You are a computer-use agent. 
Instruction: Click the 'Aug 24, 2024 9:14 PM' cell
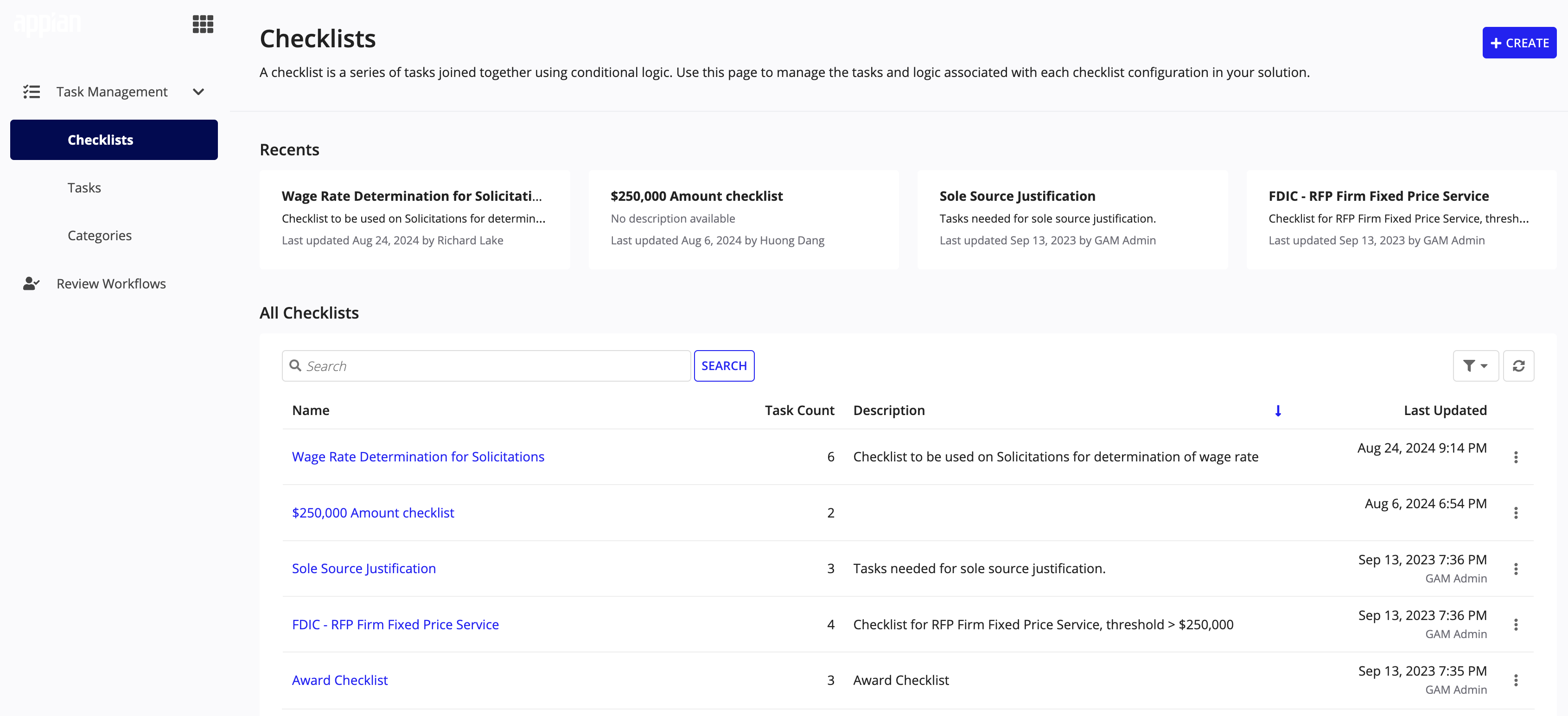point(1422,449)
